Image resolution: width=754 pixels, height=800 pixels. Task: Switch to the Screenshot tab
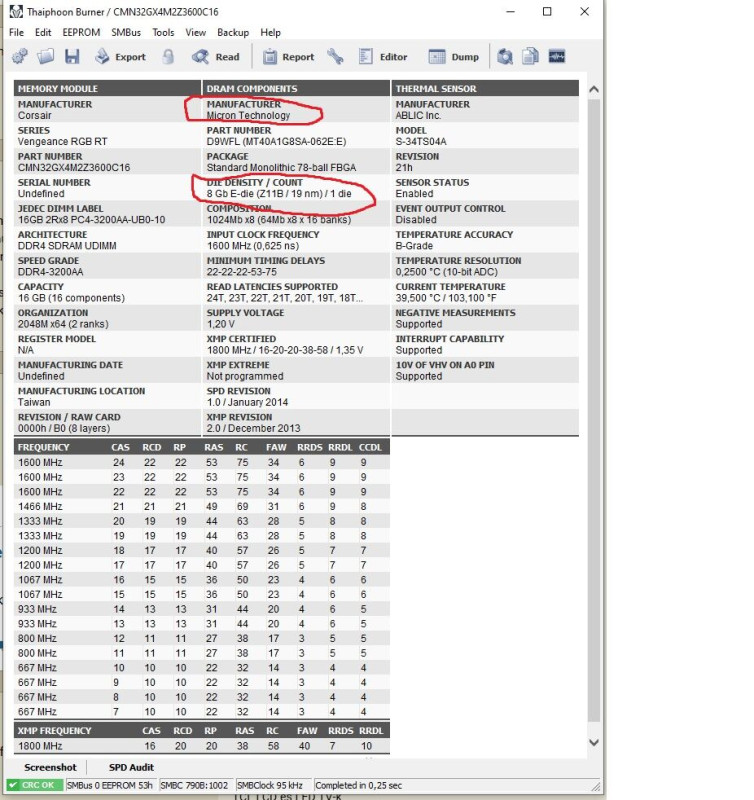[50, 767]
